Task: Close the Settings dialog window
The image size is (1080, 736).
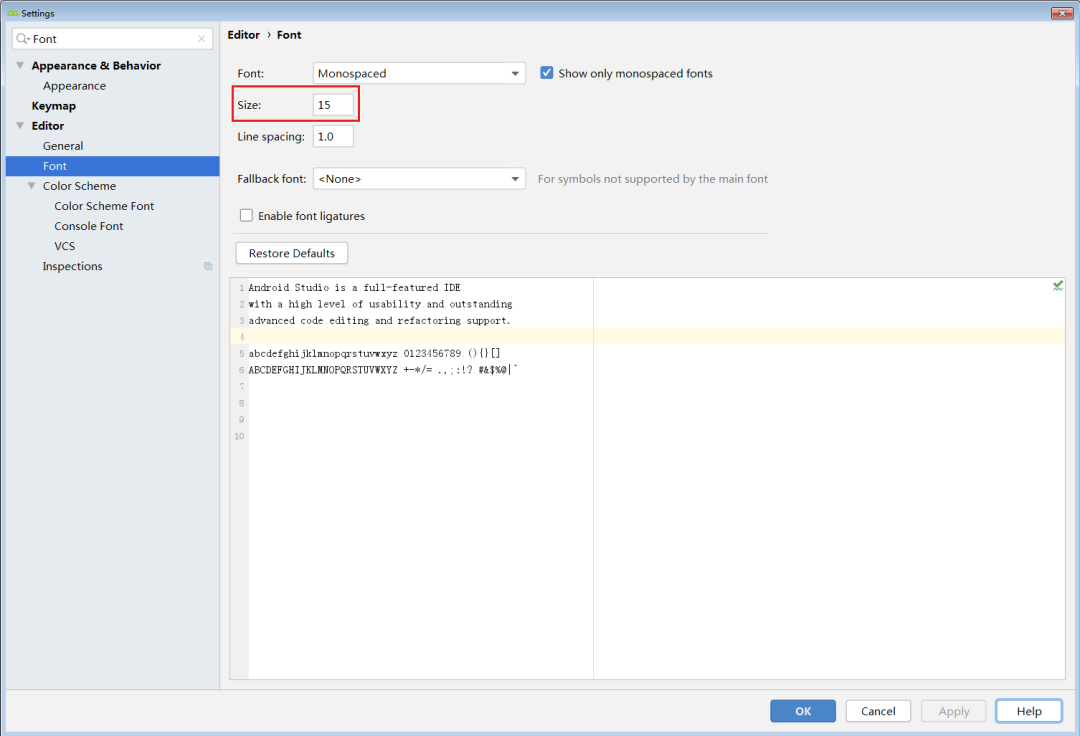Action: 1061,13
